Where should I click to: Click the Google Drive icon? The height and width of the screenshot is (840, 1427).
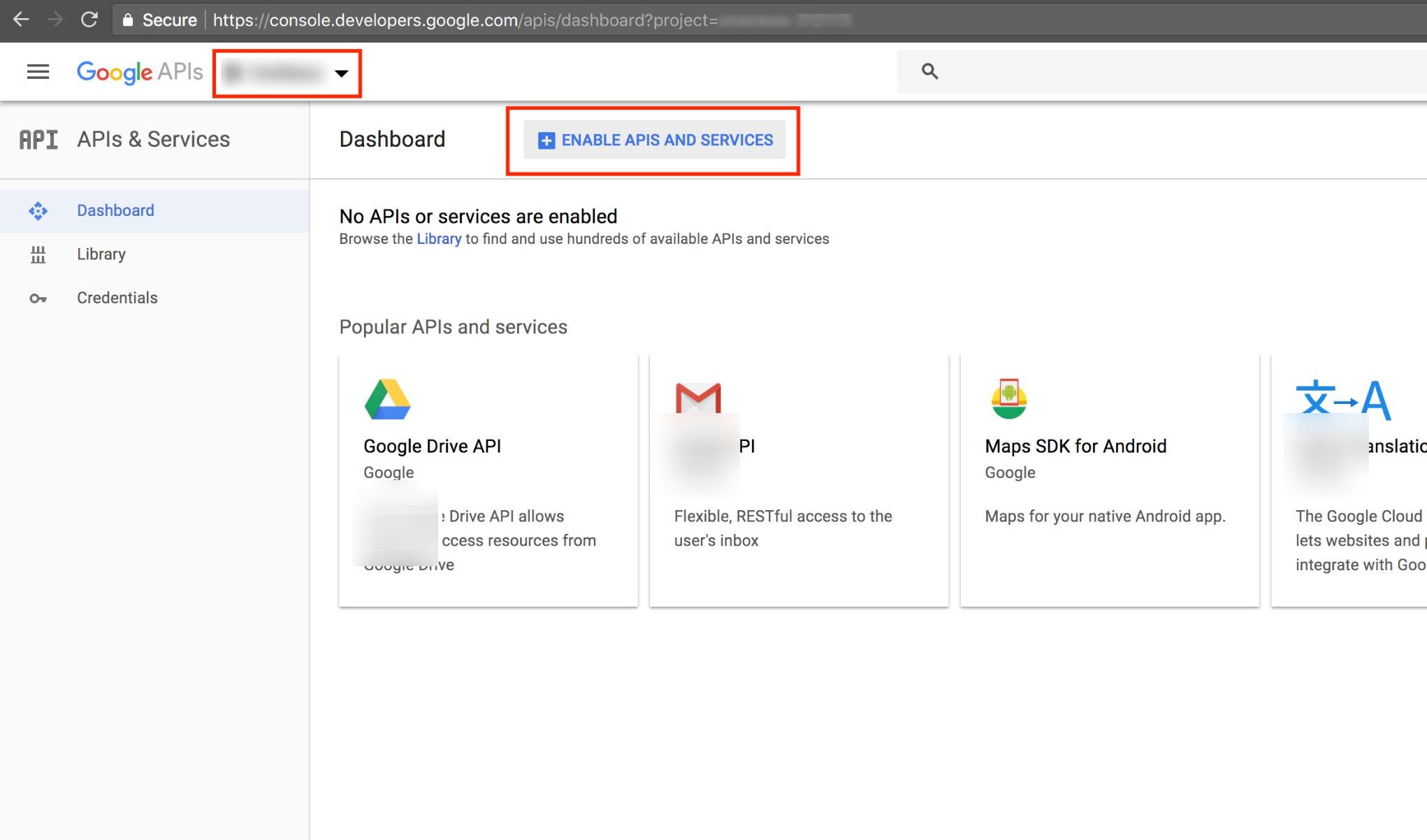tap(387, 399)
